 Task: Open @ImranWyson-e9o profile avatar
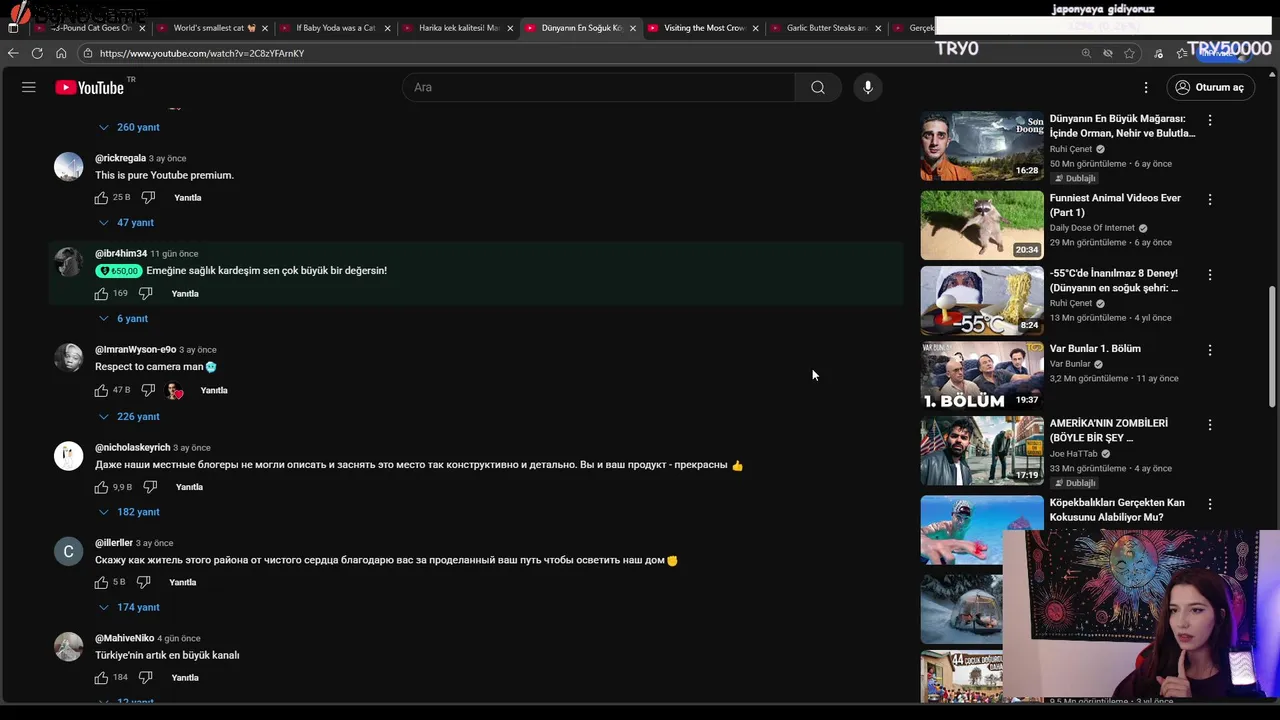click(x=68, y=358)
